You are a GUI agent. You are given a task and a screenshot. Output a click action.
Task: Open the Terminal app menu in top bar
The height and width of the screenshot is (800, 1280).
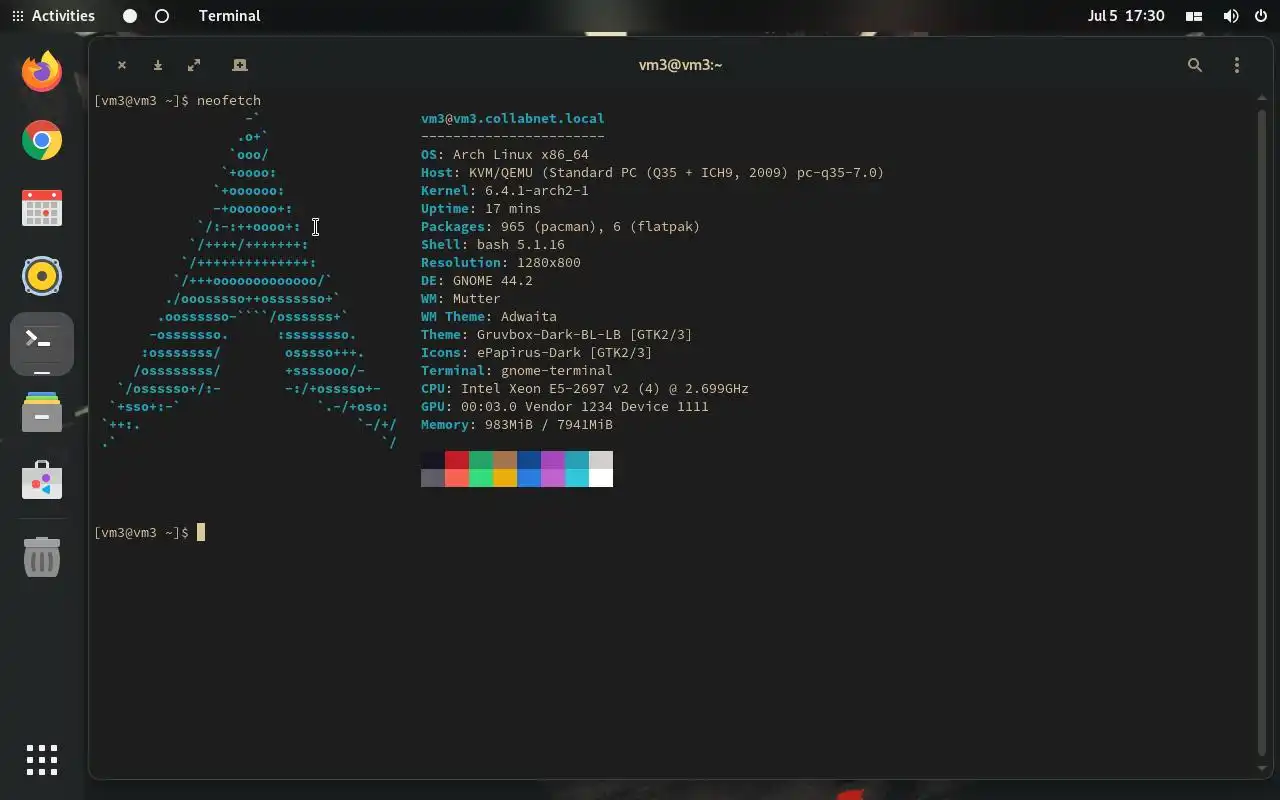pyautogui.click(x=229, y=16)
